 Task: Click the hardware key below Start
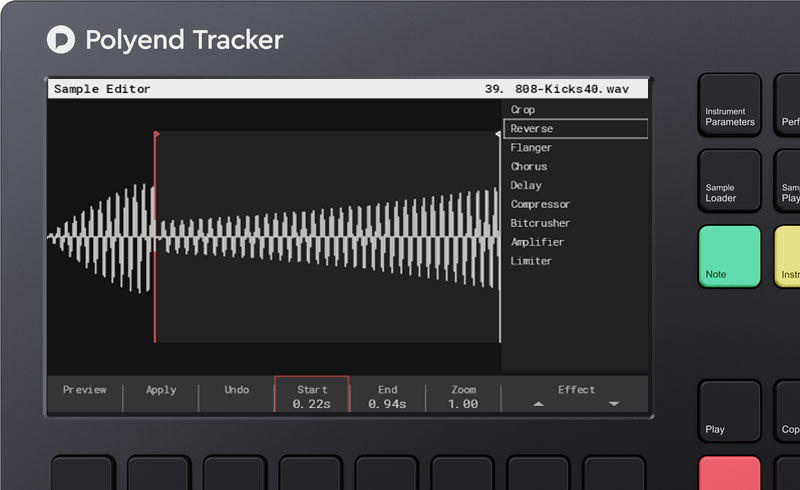(311, 473)
